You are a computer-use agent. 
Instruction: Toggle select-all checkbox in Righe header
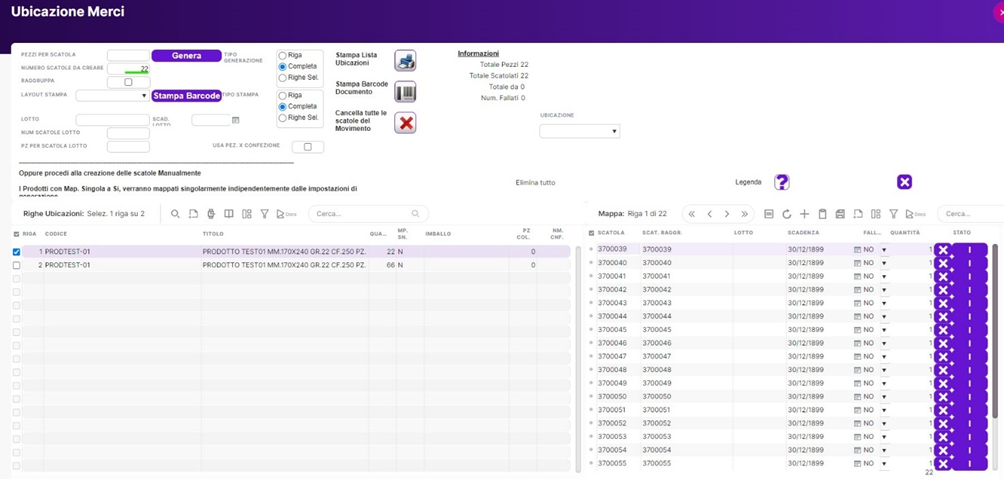tap(16, 234)
